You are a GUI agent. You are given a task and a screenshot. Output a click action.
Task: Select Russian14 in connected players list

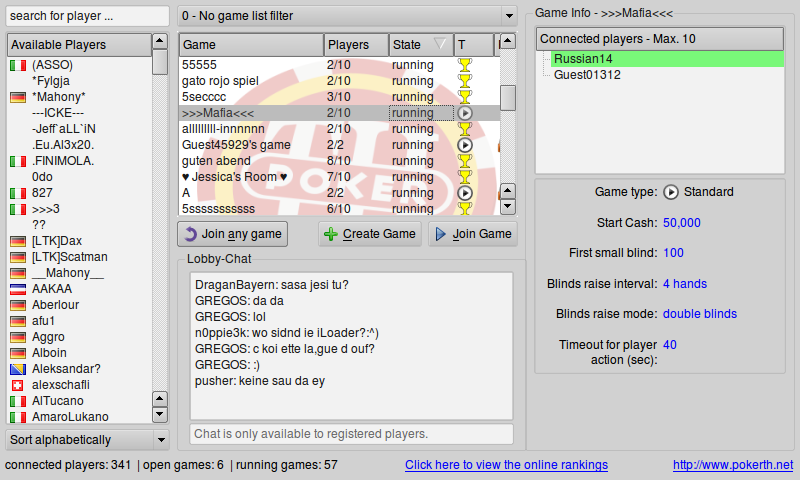coord(583,59)
